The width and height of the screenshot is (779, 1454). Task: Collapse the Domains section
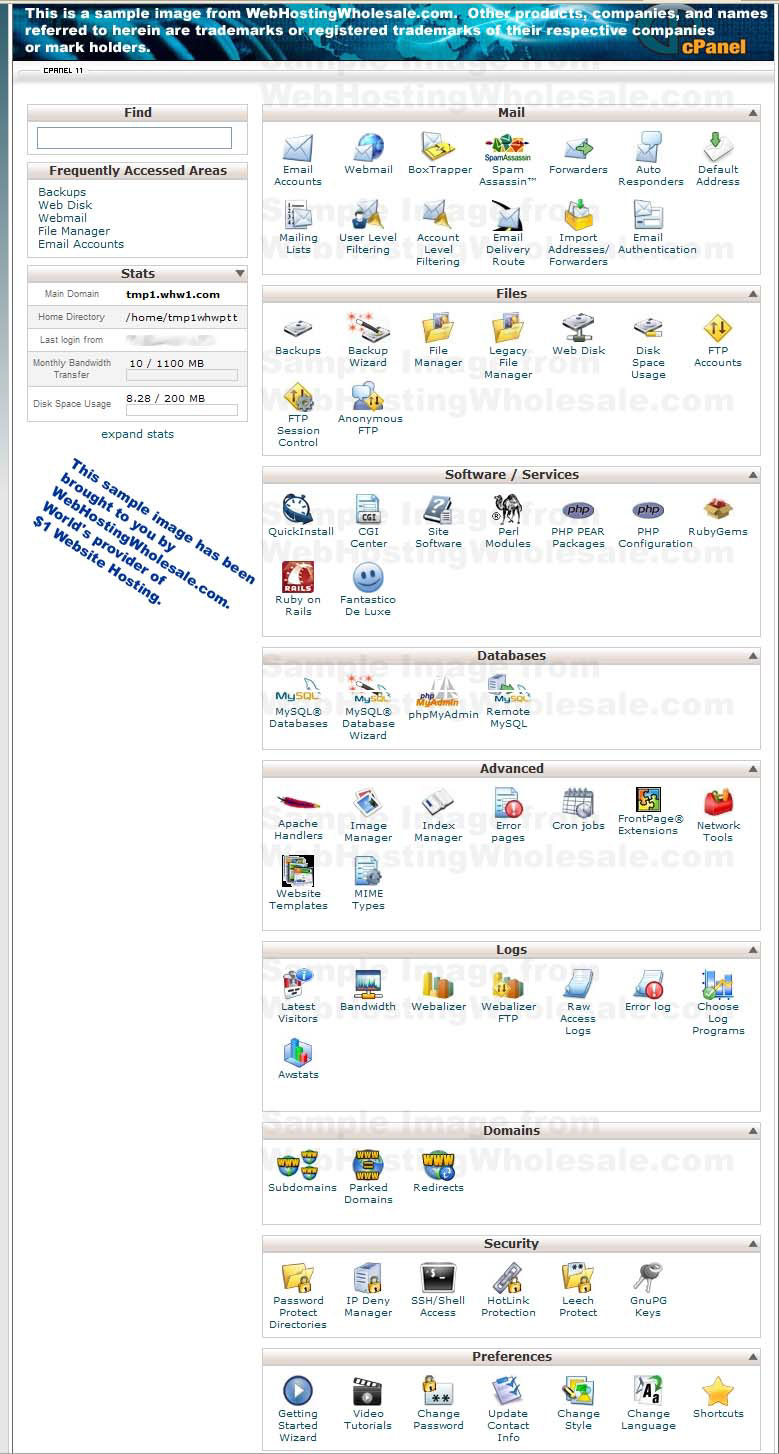pyautogui.click(x=752, y=1131)
